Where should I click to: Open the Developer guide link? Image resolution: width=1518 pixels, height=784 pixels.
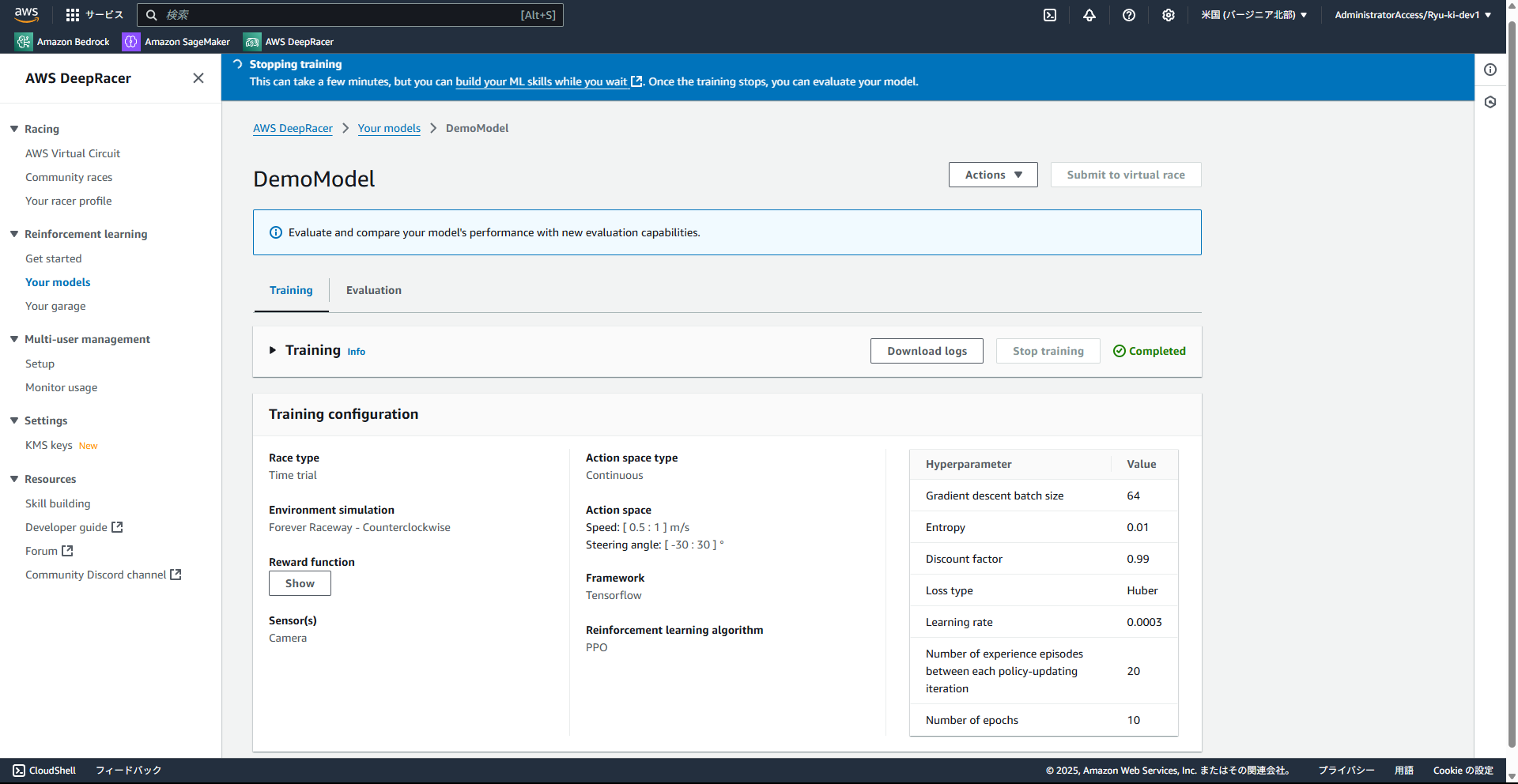coord(66,527)
